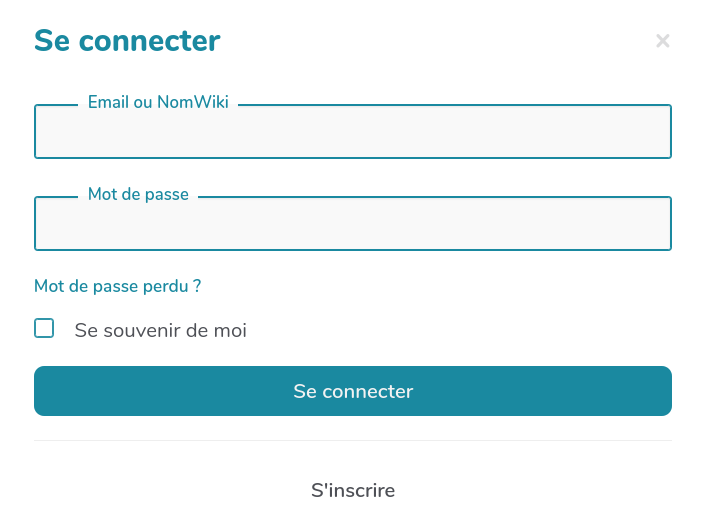The height and width of the screenshot is (531, 707).
Task: Go to S'inscrire to register
Action: point(353,490)
